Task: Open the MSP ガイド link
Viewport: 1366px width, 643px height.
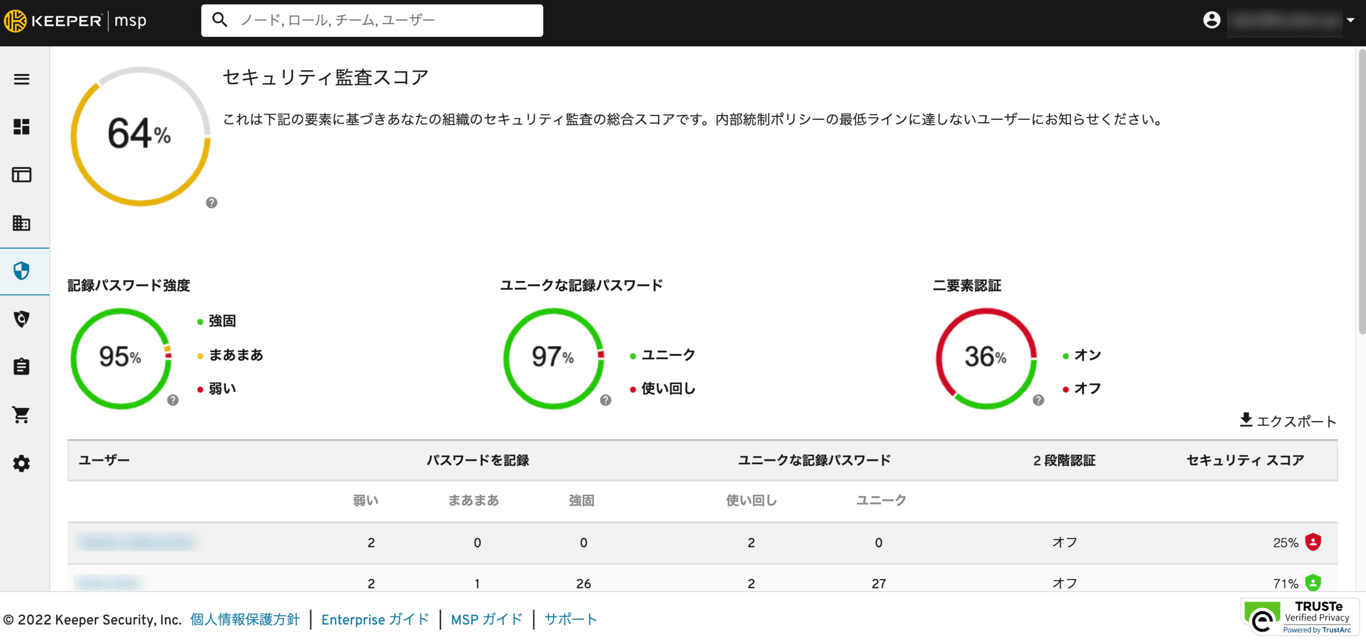Action: 487,619
